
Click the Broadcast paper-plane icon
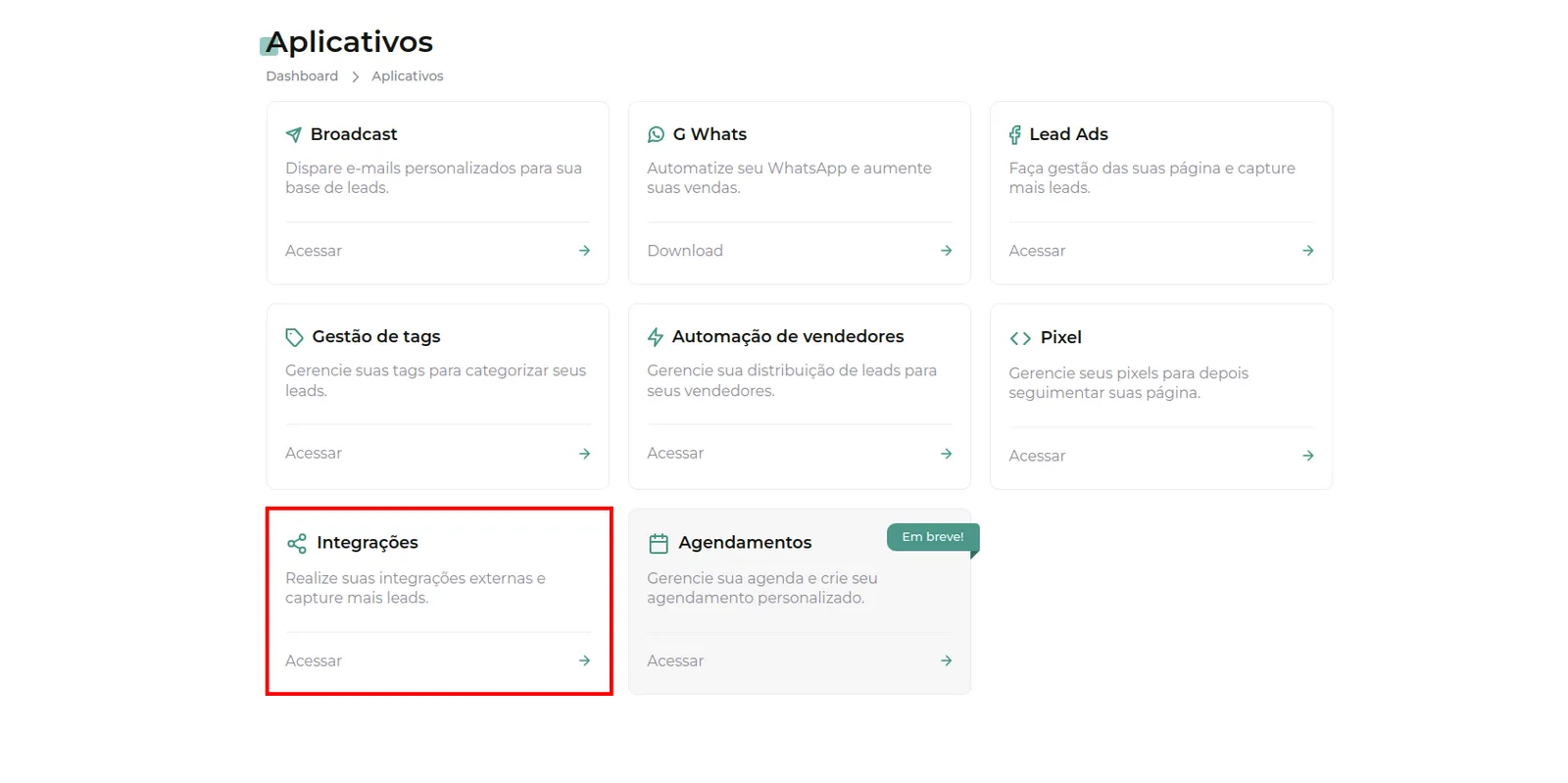coord(293,134)
